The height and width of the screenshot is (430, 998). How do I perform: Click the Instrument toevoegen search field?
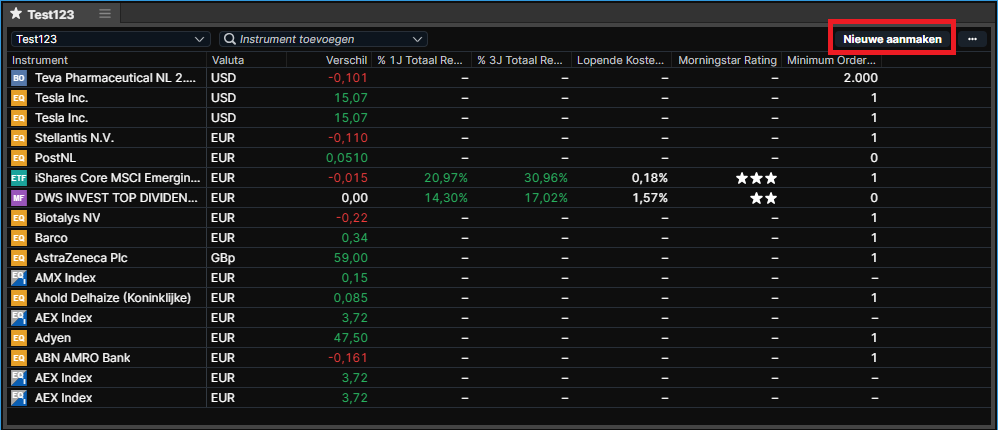point(323,39)
